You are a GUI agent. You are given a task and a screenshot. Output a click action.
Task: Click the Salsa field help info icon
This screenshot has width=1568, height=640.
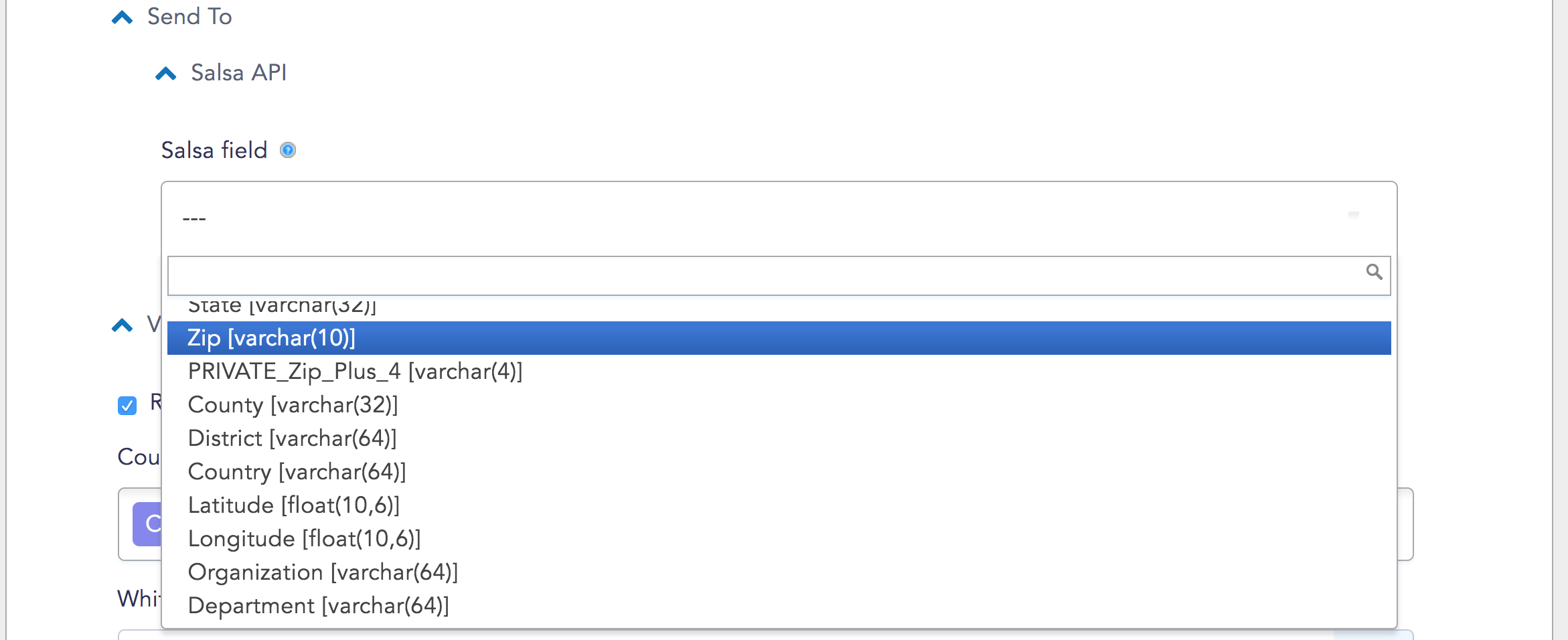tap(288, 150)
